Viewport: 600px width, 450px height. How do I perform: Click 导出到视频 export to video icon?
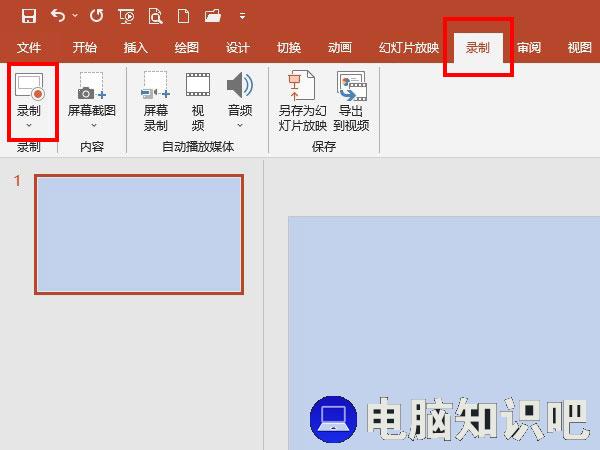[x=352, y=86]
